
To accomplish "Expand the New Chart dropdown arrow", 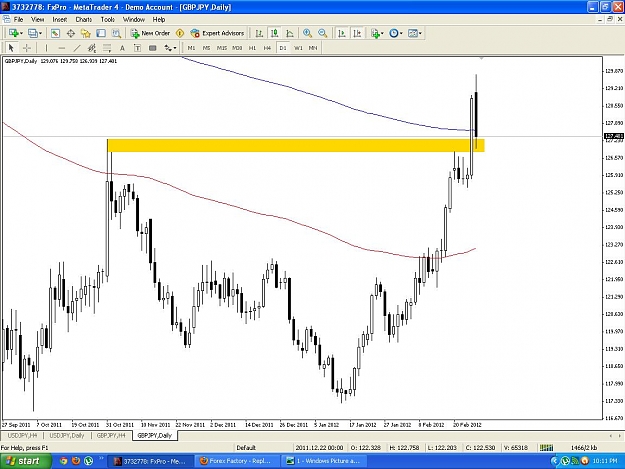I will tap(21, 33).
